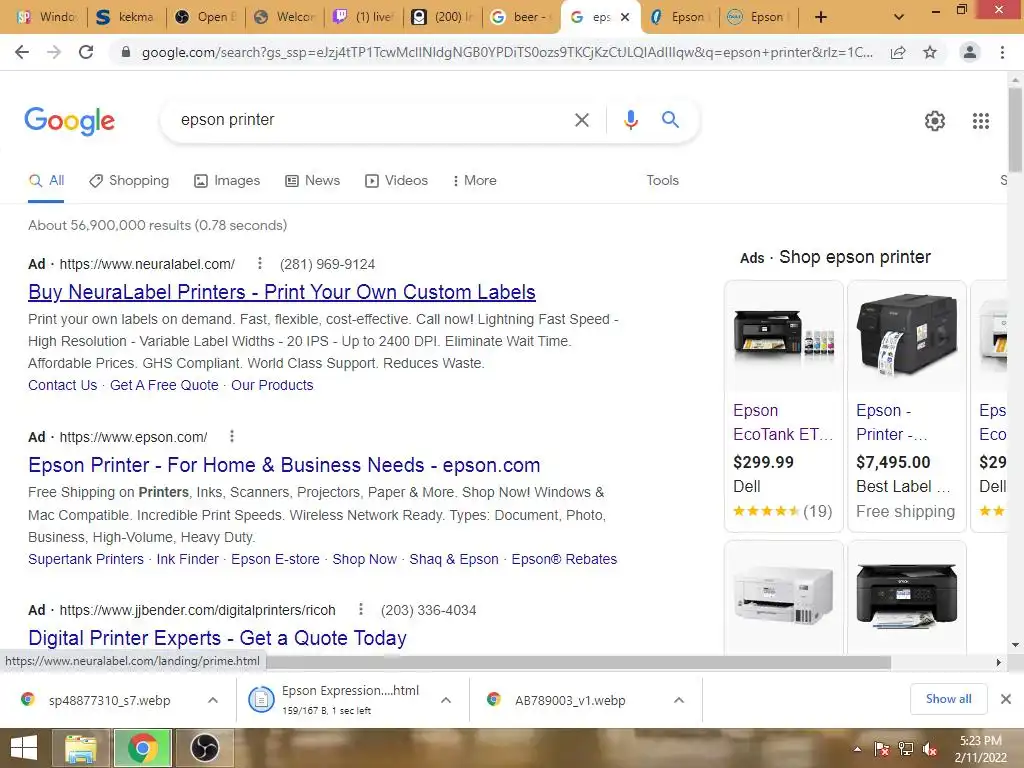The image size is (1024, 768).
Task: Open options for neuralabel.com ad
Action: (x=259, y=263)
